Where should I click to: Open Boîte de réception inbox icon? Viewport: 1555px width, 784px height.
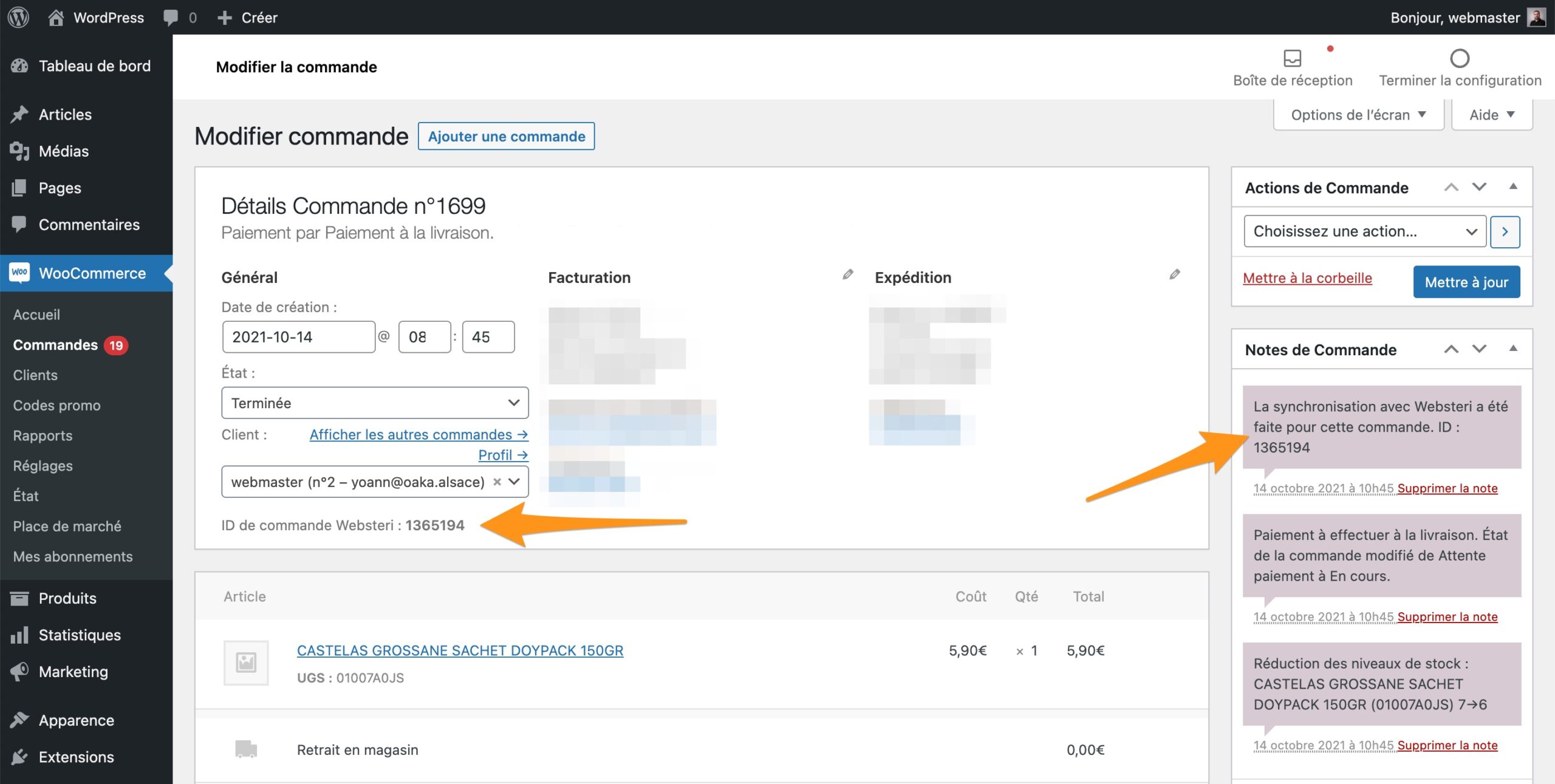click(1292, 59)
